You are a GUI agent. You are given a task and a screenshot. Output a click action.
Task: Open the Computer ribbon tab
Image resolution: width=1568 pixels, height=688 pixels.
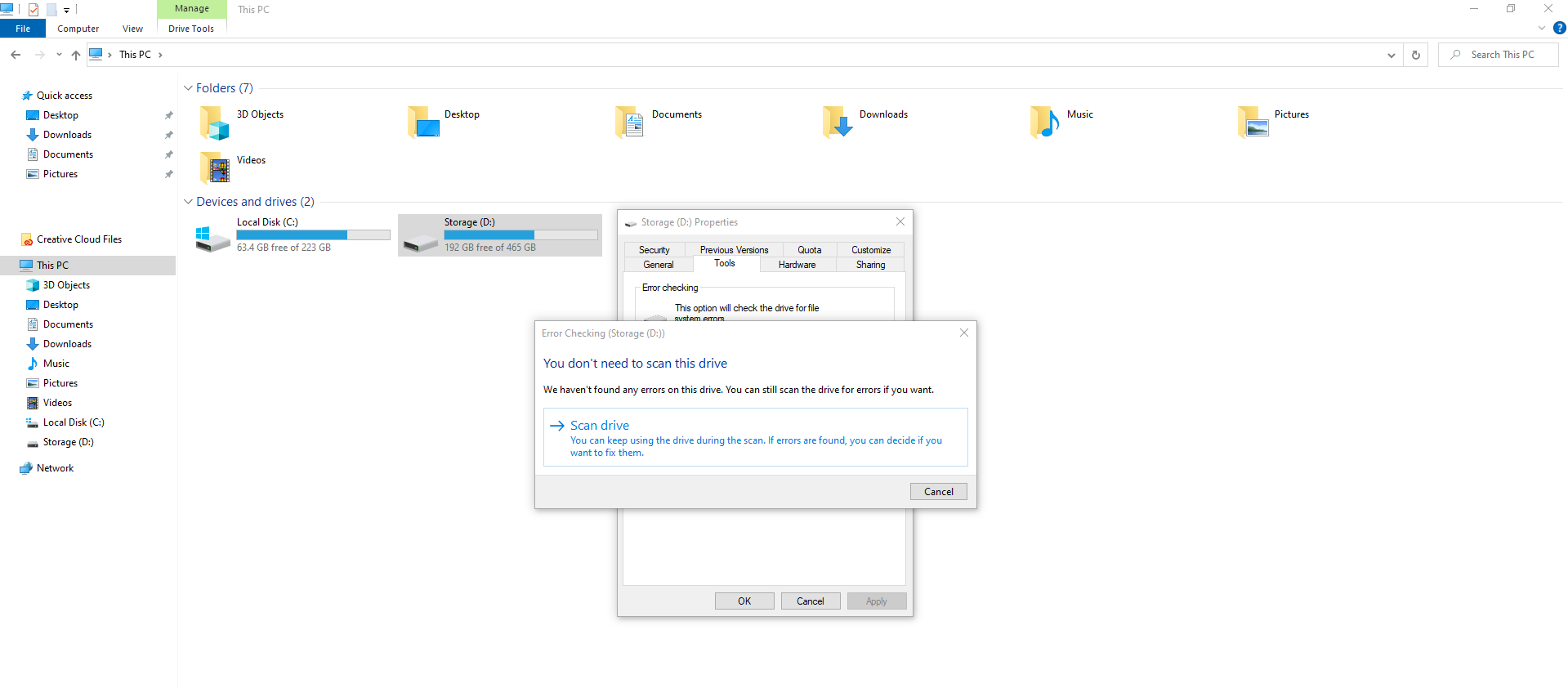point(78,29)
